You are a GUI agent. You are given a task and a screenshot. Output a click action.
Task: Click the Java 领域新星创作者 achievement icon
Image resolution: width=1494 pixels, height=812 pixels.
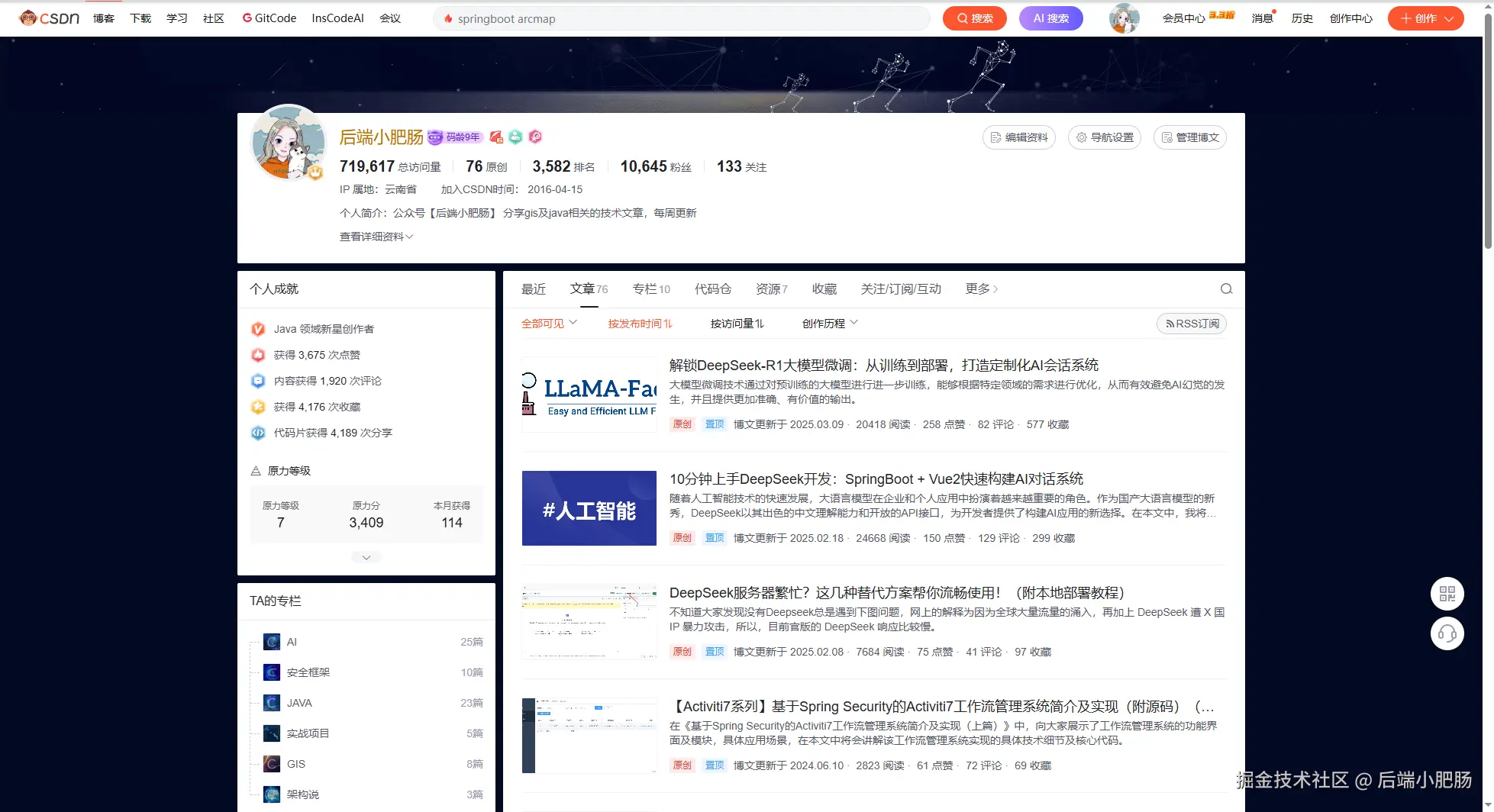point(258,329)
